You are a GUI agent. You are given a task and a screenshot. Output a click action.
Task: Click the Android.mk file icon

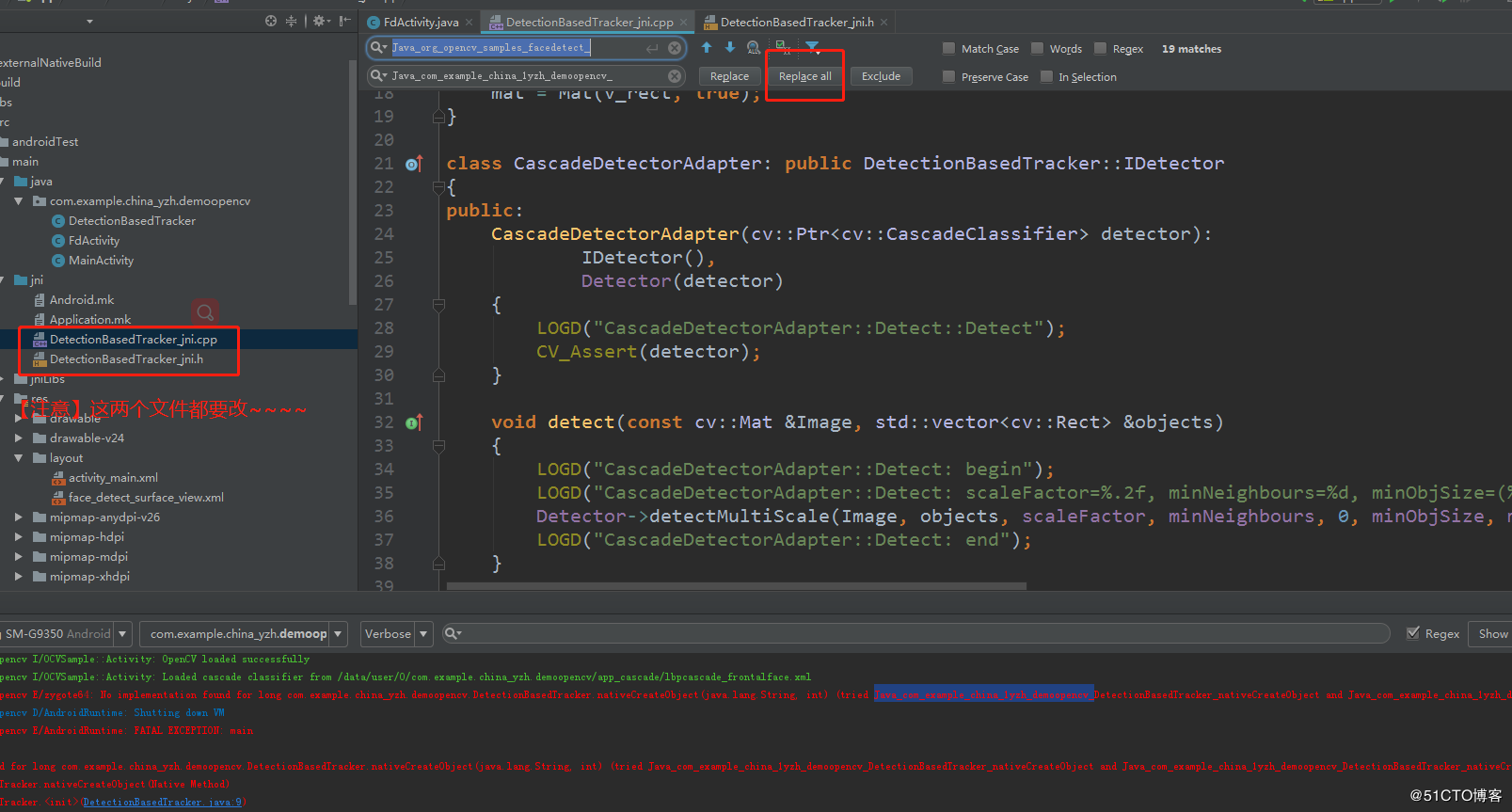tap(40, 300)
